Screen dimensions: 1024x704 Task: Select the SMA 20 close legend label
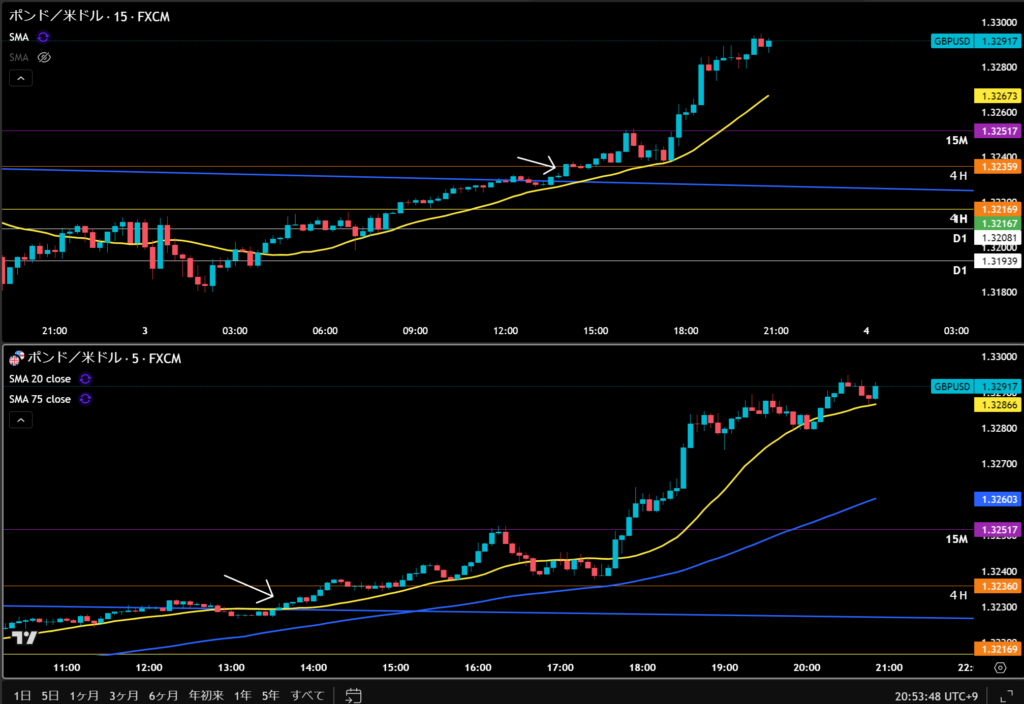[x=40, y=379]
